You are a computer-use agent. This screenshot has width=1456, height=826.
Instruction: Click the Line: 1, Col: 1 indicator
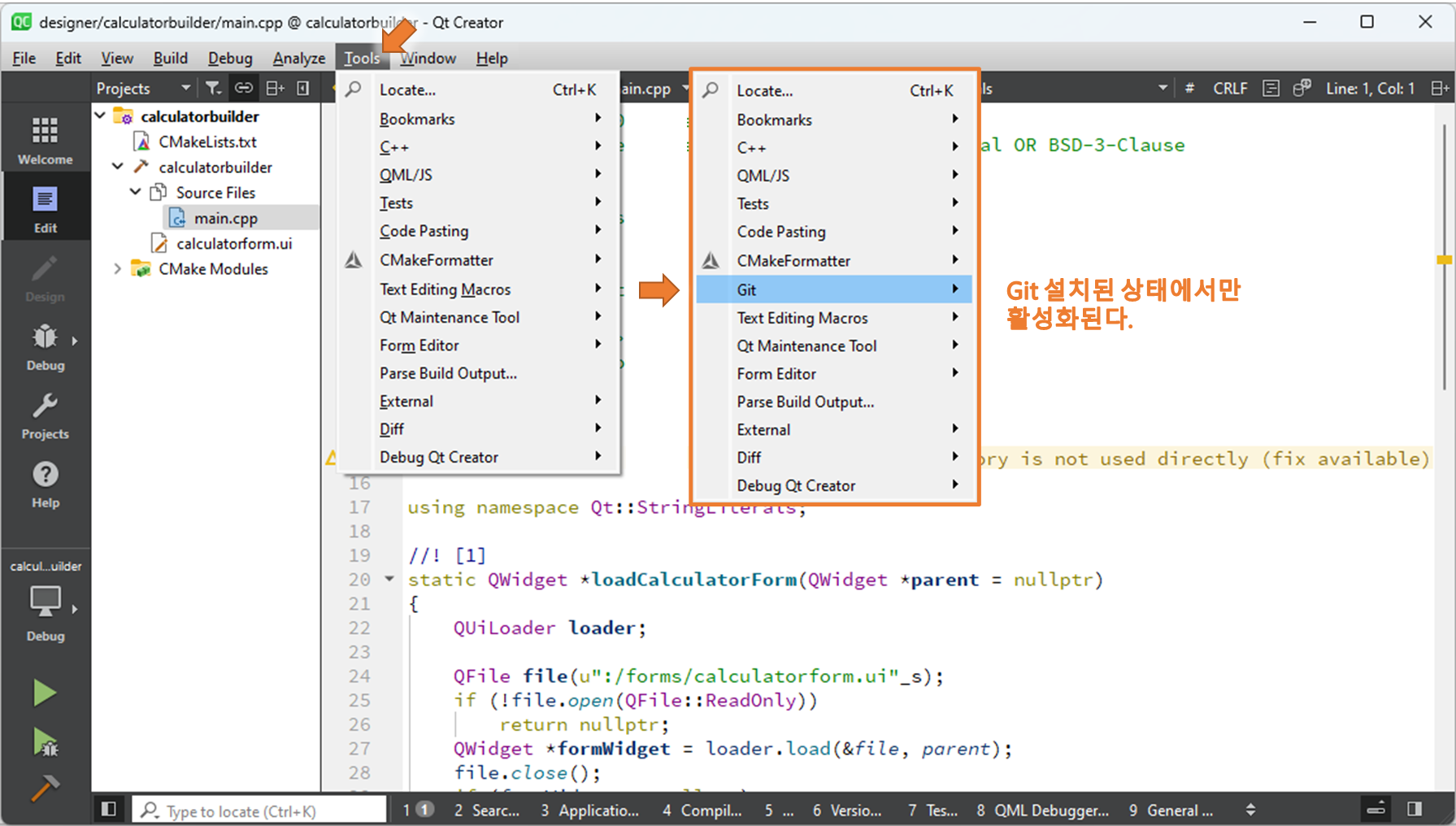[x=1370, y=88]
